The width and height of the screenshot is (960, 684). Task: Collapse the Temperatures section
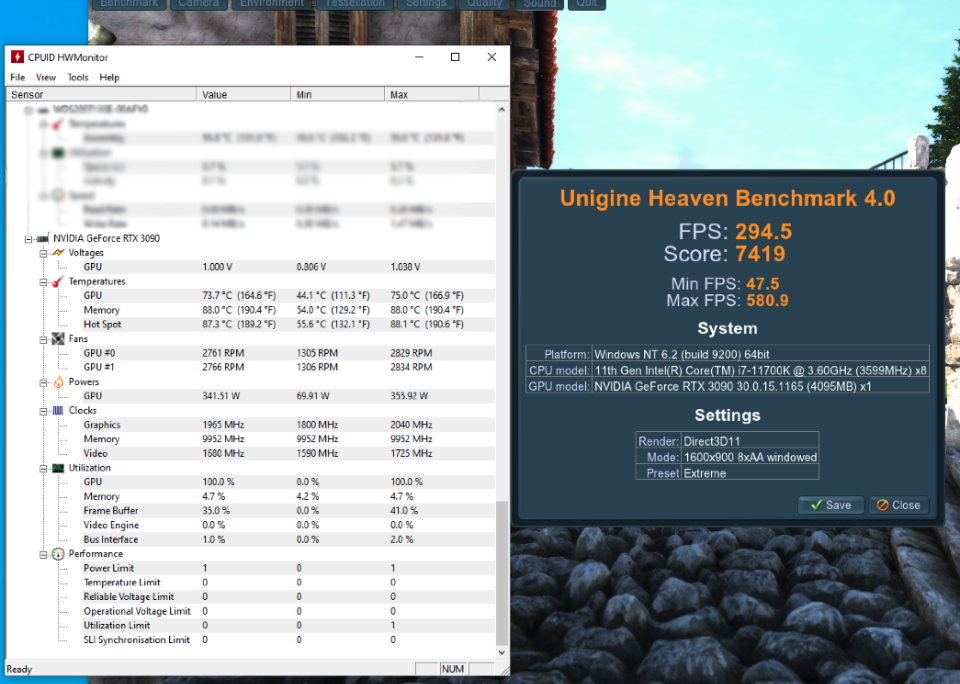click(43, 282)
